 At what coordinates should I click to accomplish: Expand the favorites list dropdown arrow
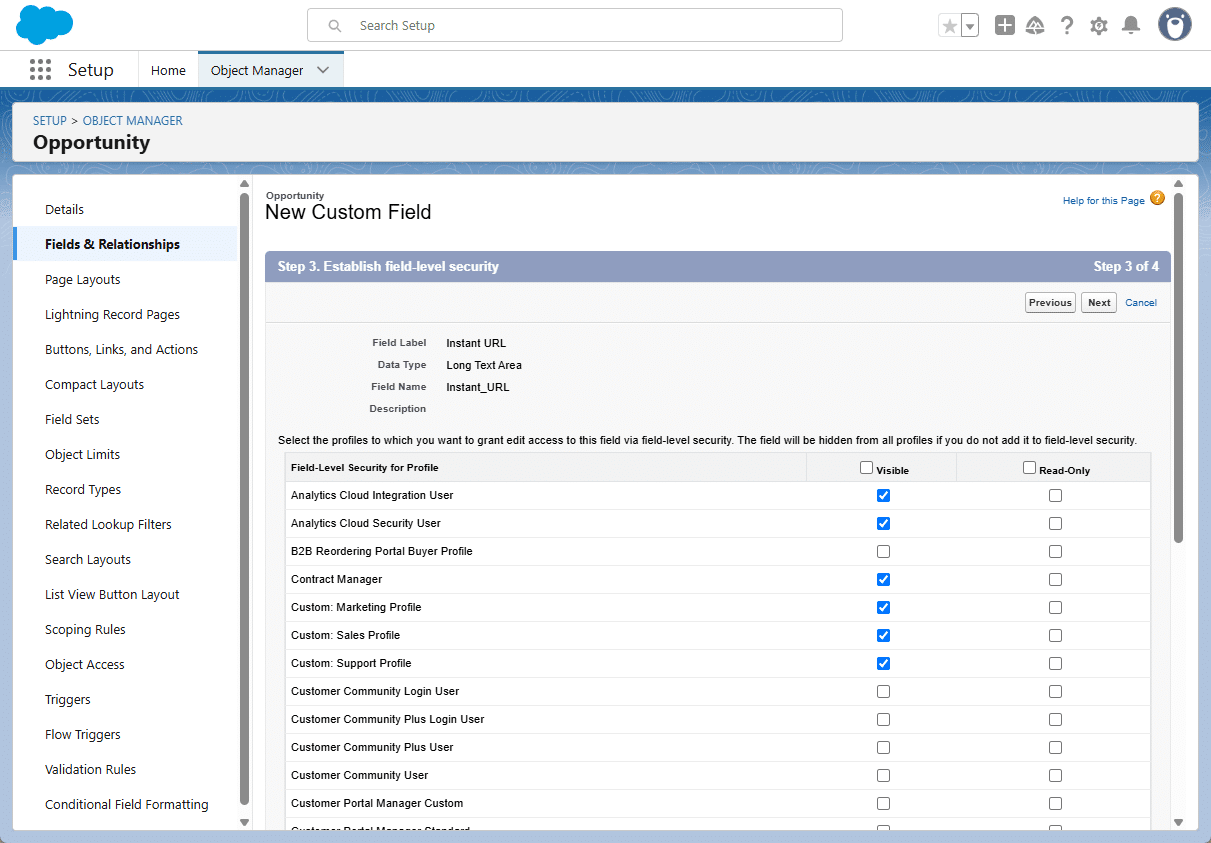click(x=969, y=26)
